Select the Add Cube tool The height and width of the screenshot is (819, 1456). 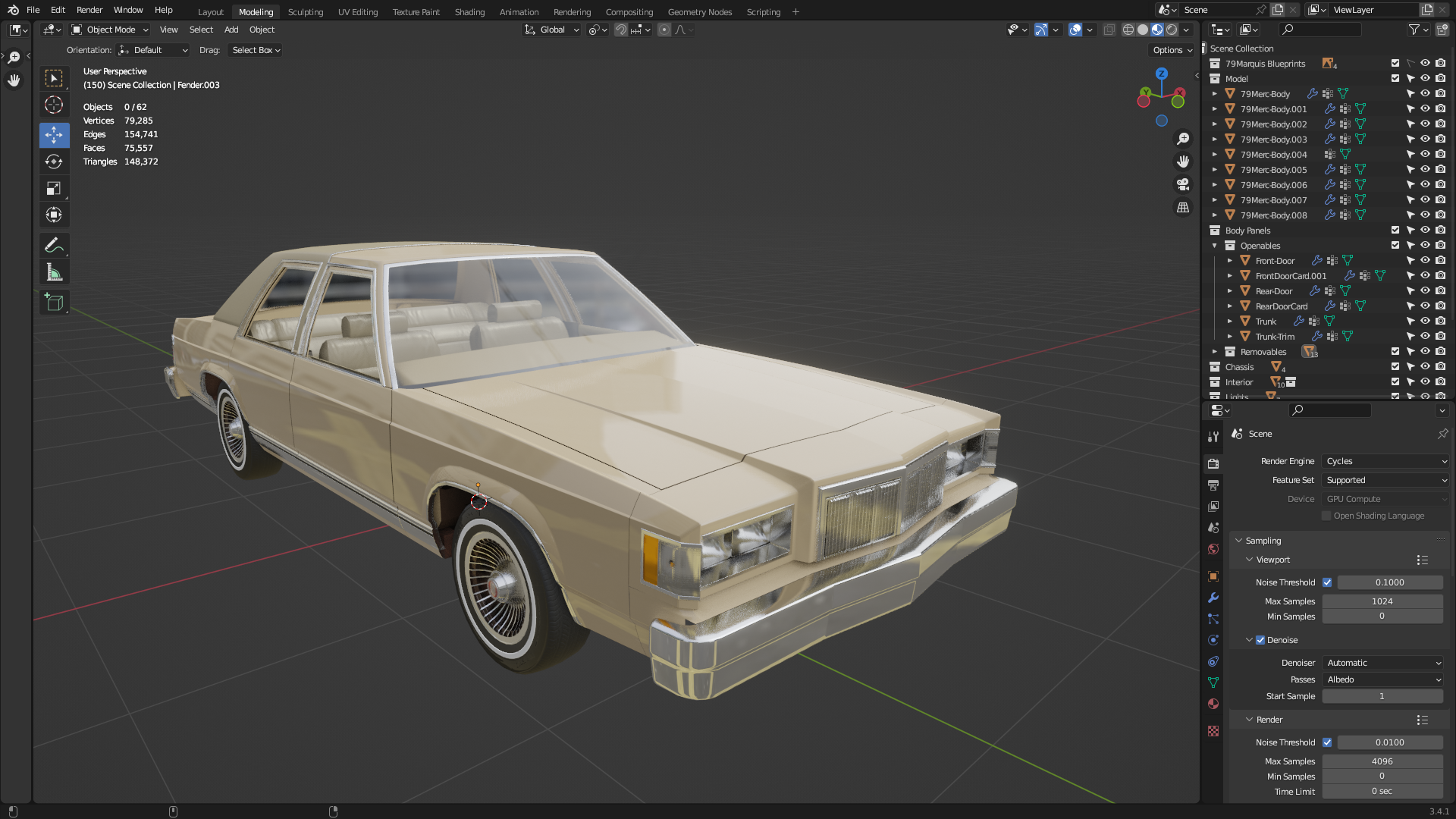[54, 302]
